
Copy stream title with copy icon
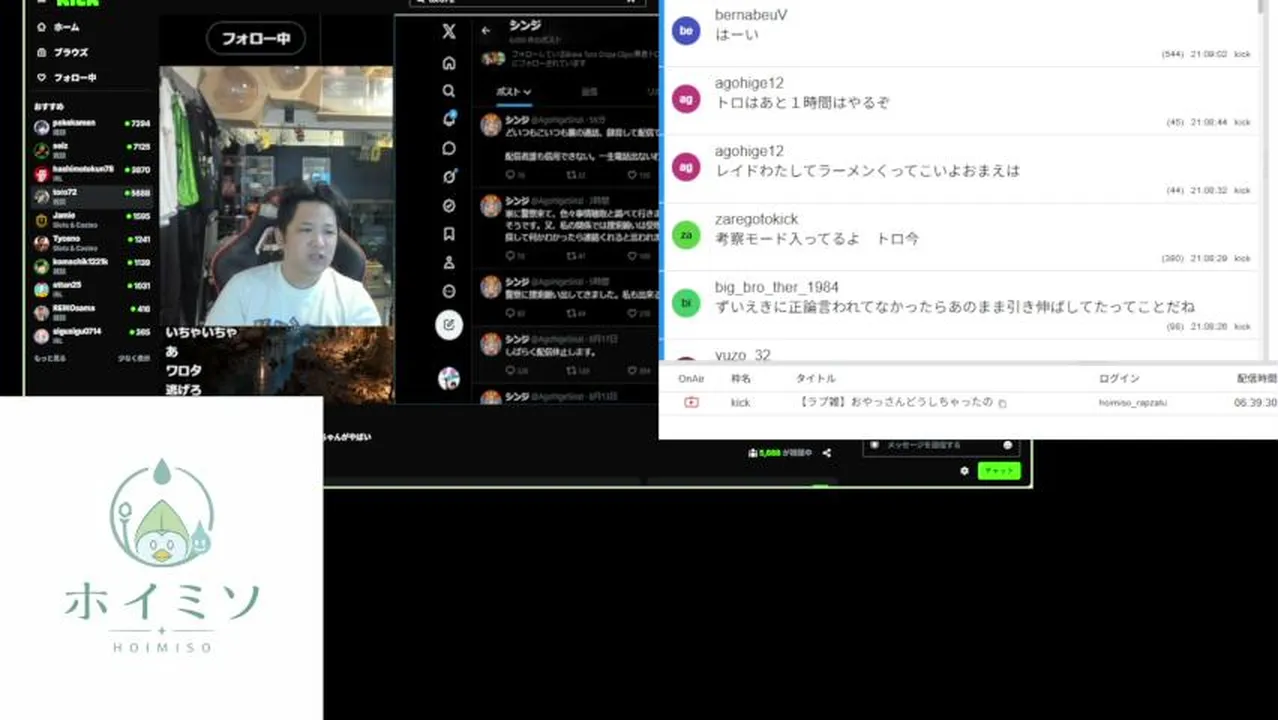(x=1002, y=403)
